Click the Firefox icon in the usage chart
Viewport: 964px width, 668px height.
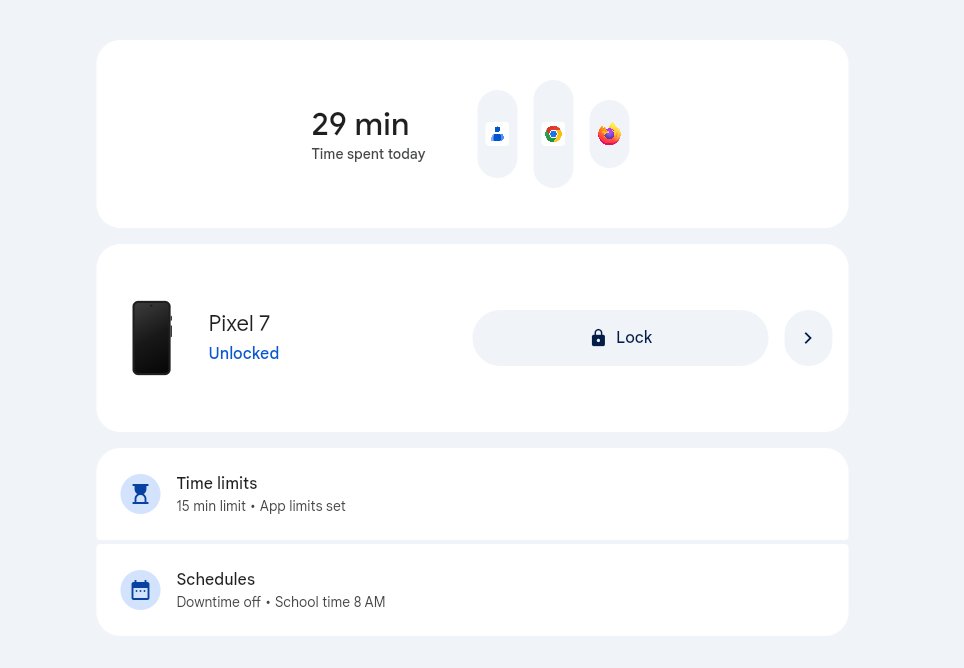[x=609, y=134]
